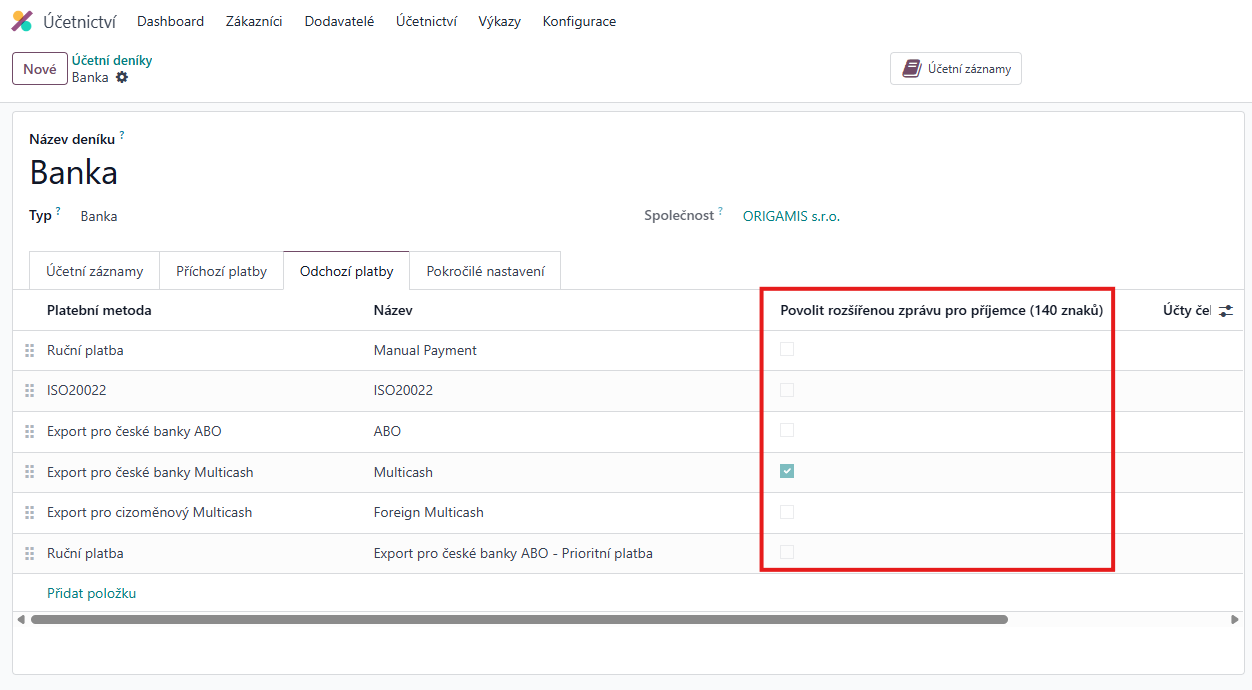Select Export pro české banky ABO method cell
The image size is (1252, 690).
[134, 431]
